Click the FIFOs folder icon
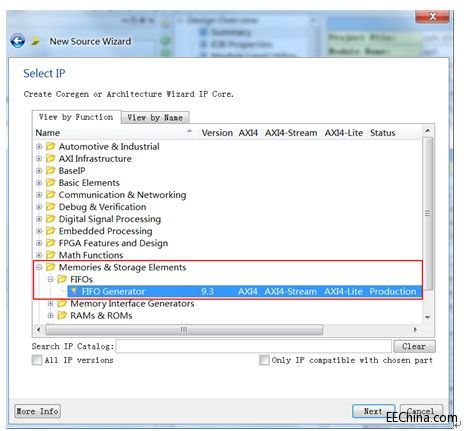The image size is (464, 431). [62, 279]
